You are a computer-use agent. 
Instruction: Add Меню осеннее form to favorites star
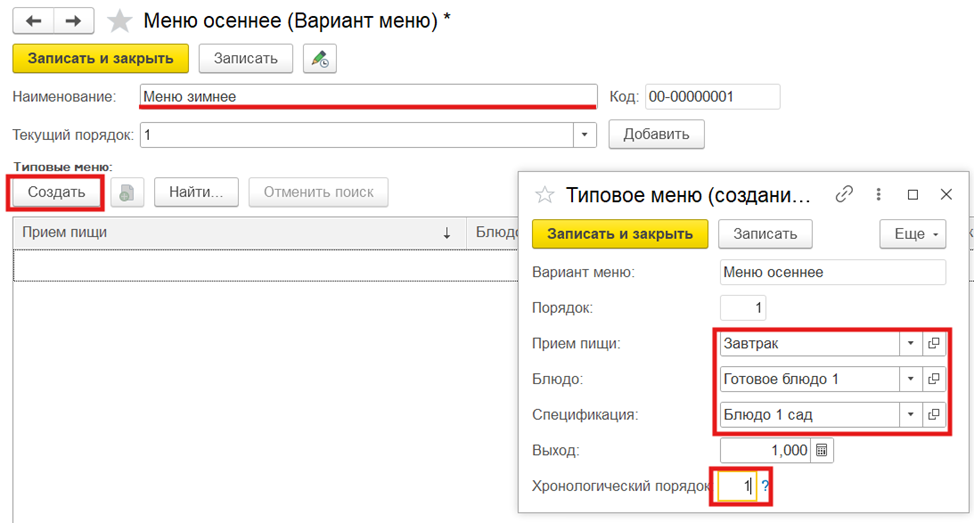pos(119,21)
